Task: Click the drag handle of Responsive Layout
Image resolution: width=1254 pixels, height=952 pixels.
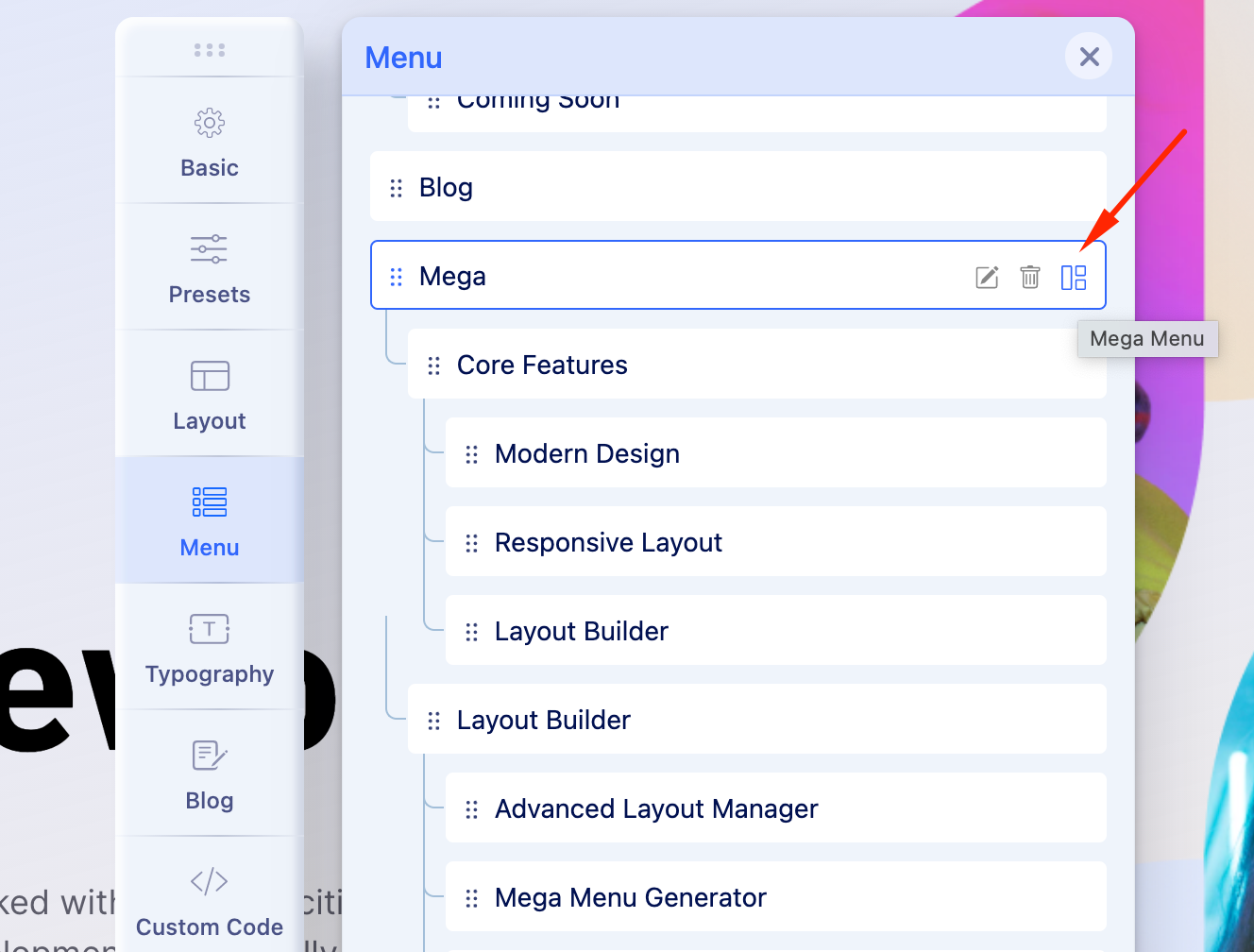Action: pyautogui.click(x=472, y=543)
